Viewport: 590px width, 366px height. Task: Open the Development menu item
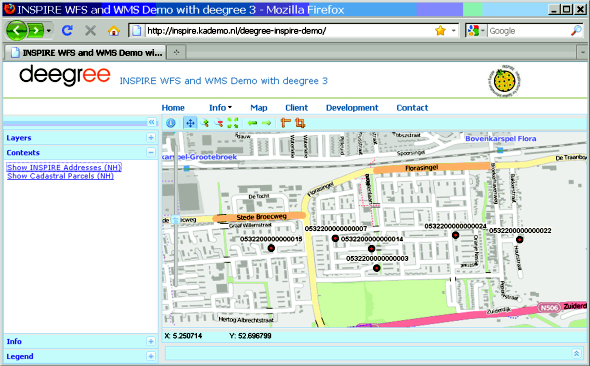tap(352, 108)
